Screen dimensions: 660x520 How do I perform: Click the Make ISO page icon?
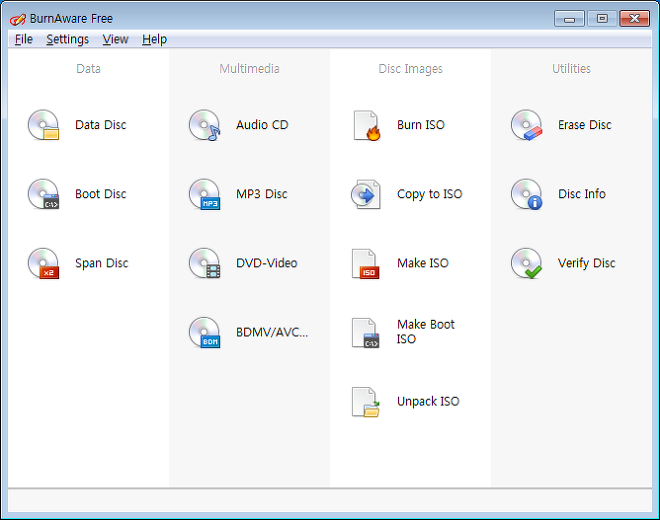tap(365, 264)
